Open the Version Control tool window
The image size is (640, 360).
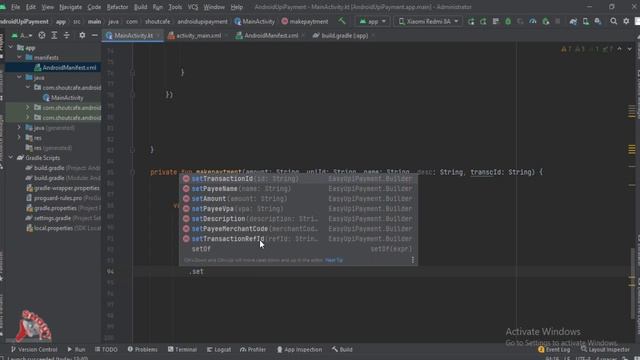[34, 349]
